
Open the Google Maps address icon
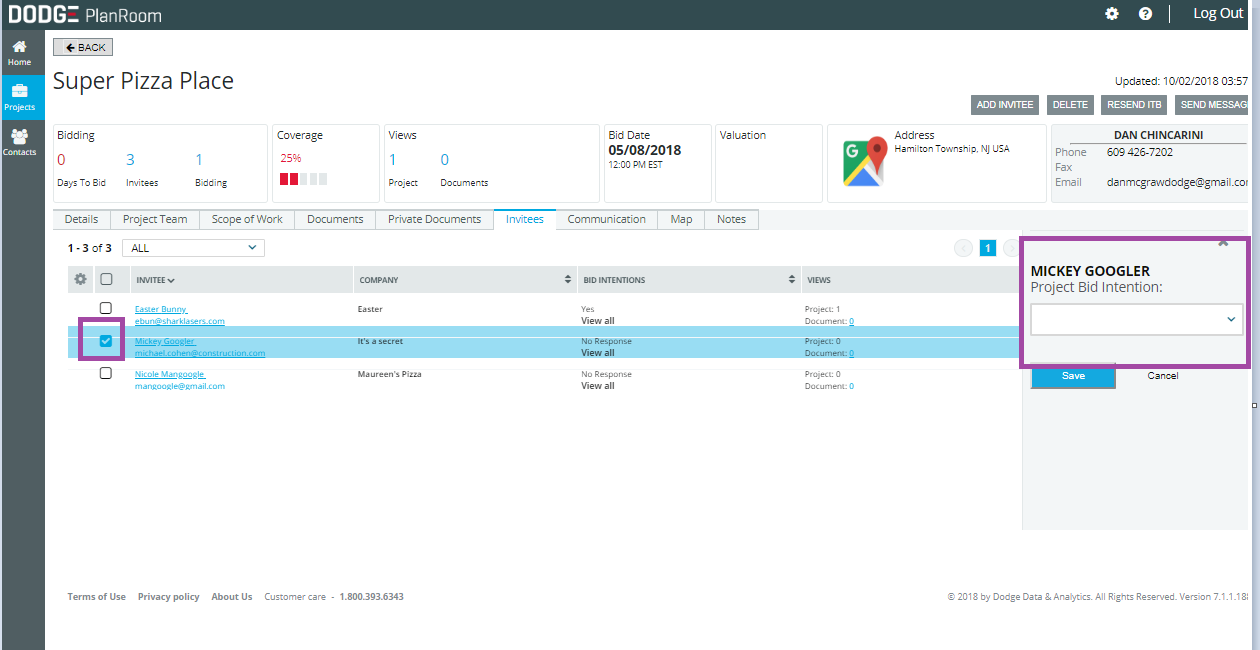point(865,162)
